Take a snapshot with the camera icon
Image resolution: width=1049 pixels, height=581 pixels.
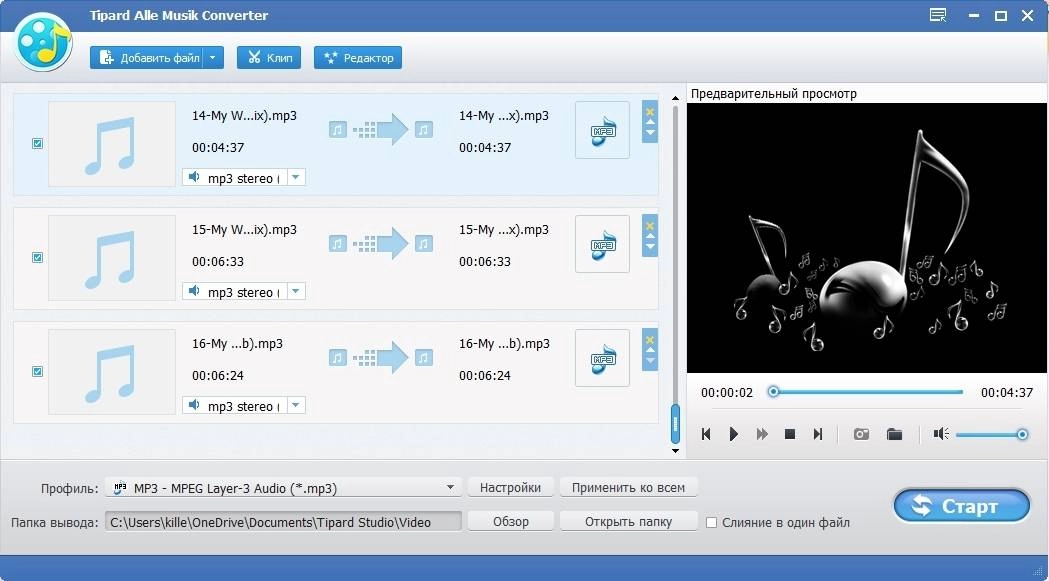pos(861,434)
